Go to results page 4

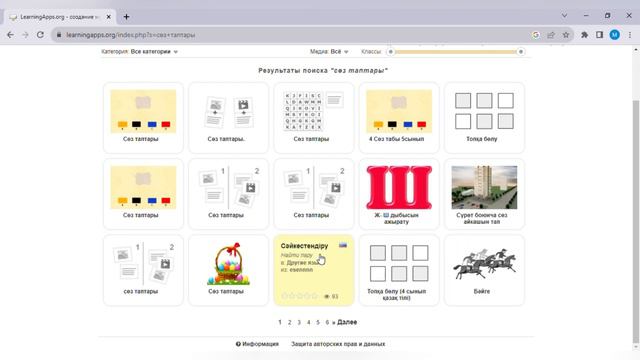pyautogui.click(x=308, y=322)
